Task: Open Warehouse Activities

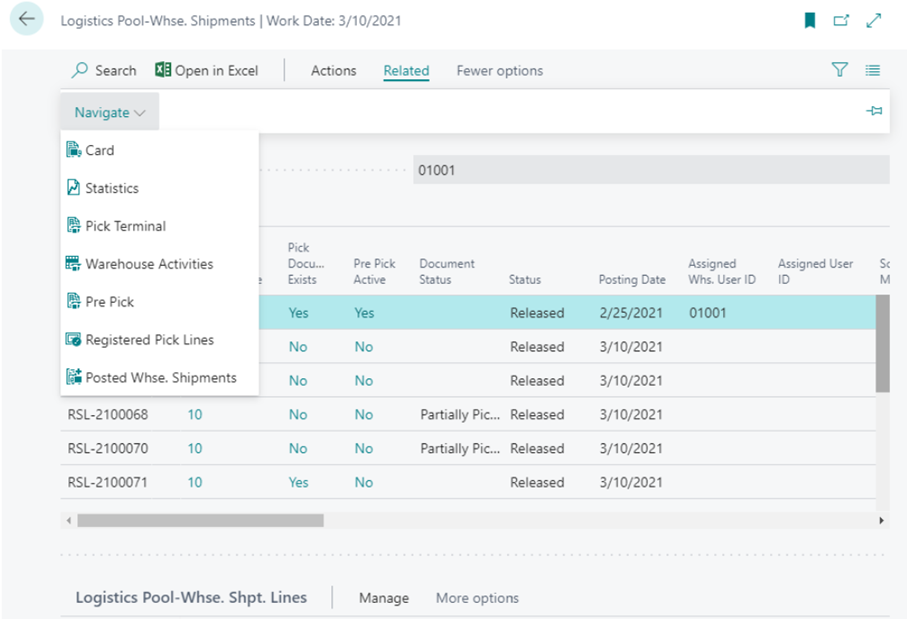Action: (149, 264)
